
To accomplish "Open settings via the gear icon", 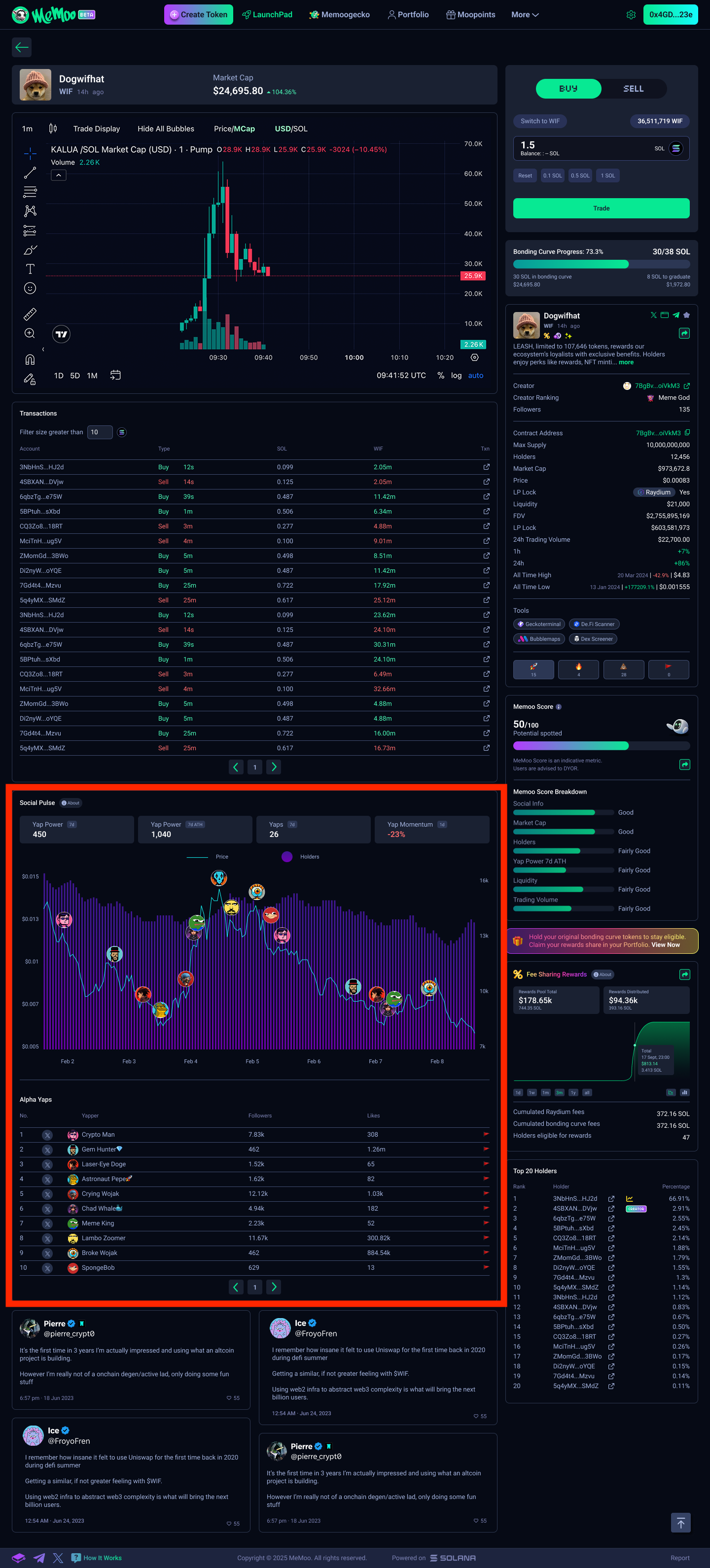I will coord(631,15).
